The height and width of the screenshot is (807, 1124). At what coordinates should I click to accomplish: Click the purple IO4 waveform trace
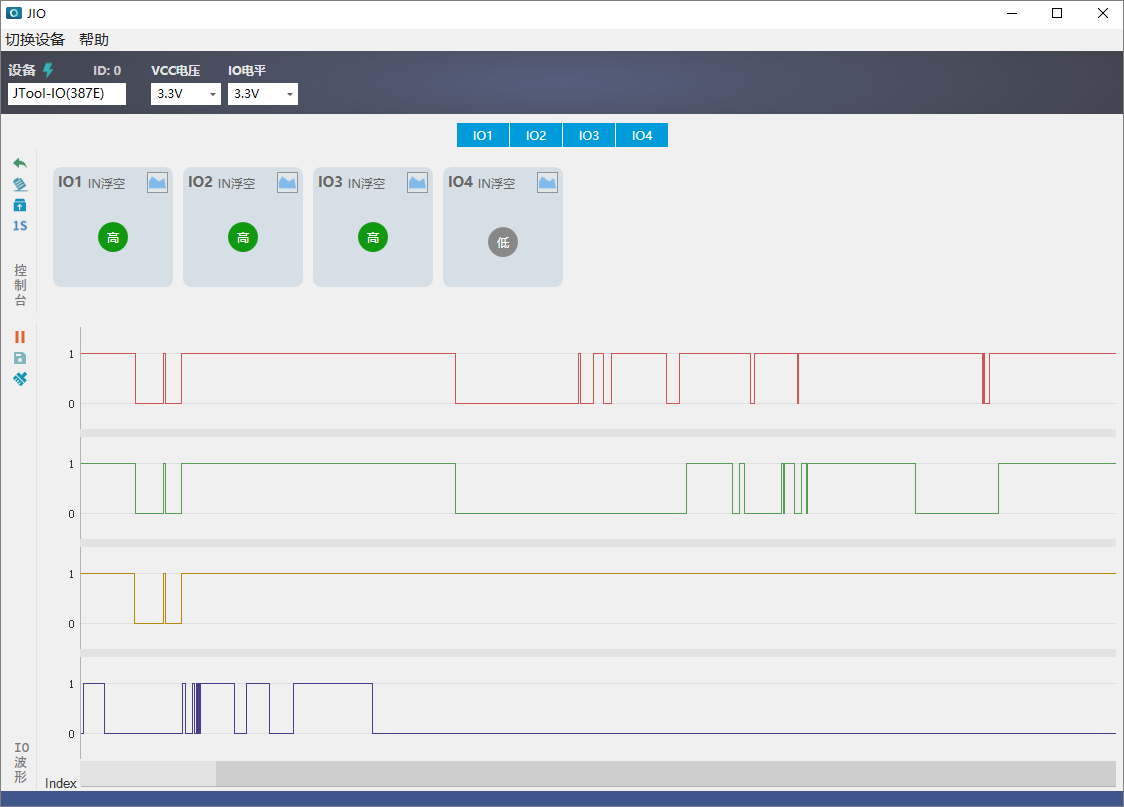coord(598,709)
